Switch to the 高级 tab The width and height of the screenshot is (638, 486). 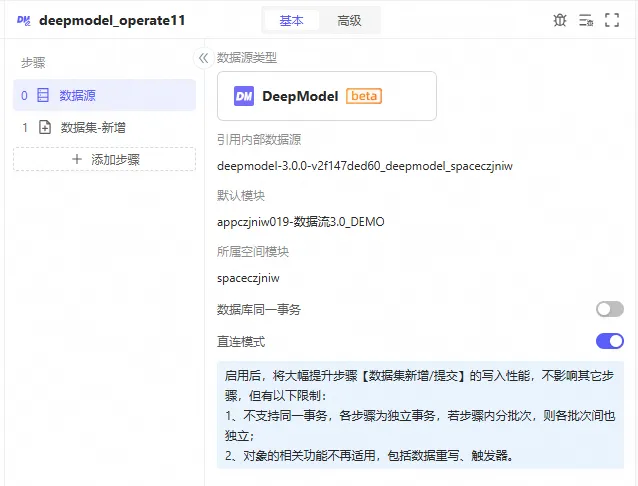(x=349, y=20)
